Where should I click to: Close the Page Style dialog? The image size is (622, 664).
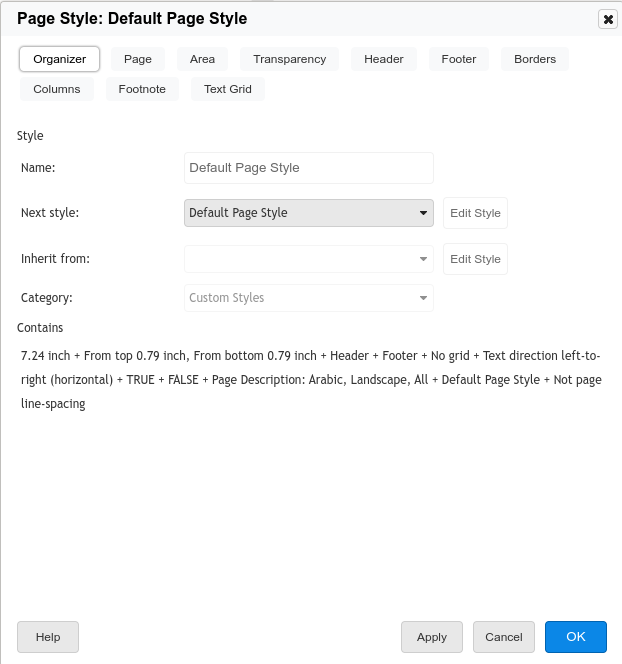coord(607,19)
